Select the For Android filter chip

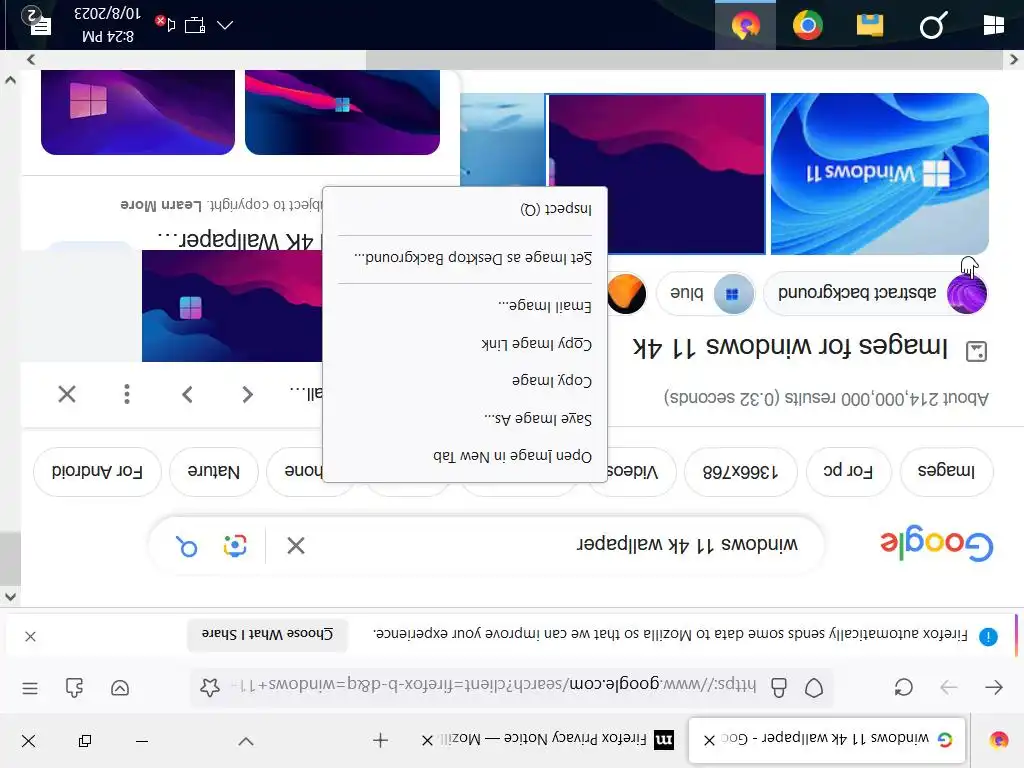point(97,471)
